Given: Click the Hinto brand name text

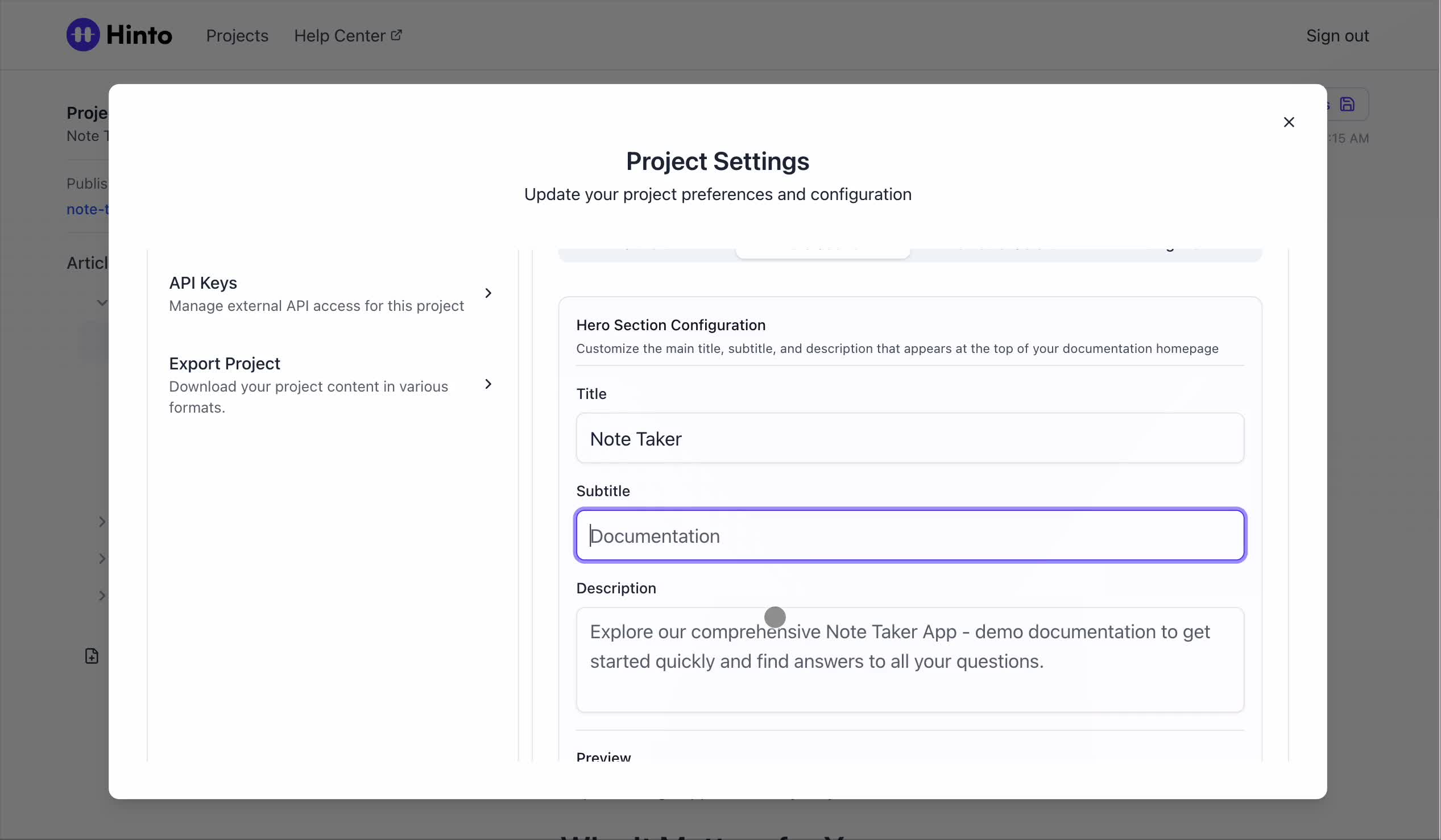Looking at the screenshot, I should tap(139, 35).
